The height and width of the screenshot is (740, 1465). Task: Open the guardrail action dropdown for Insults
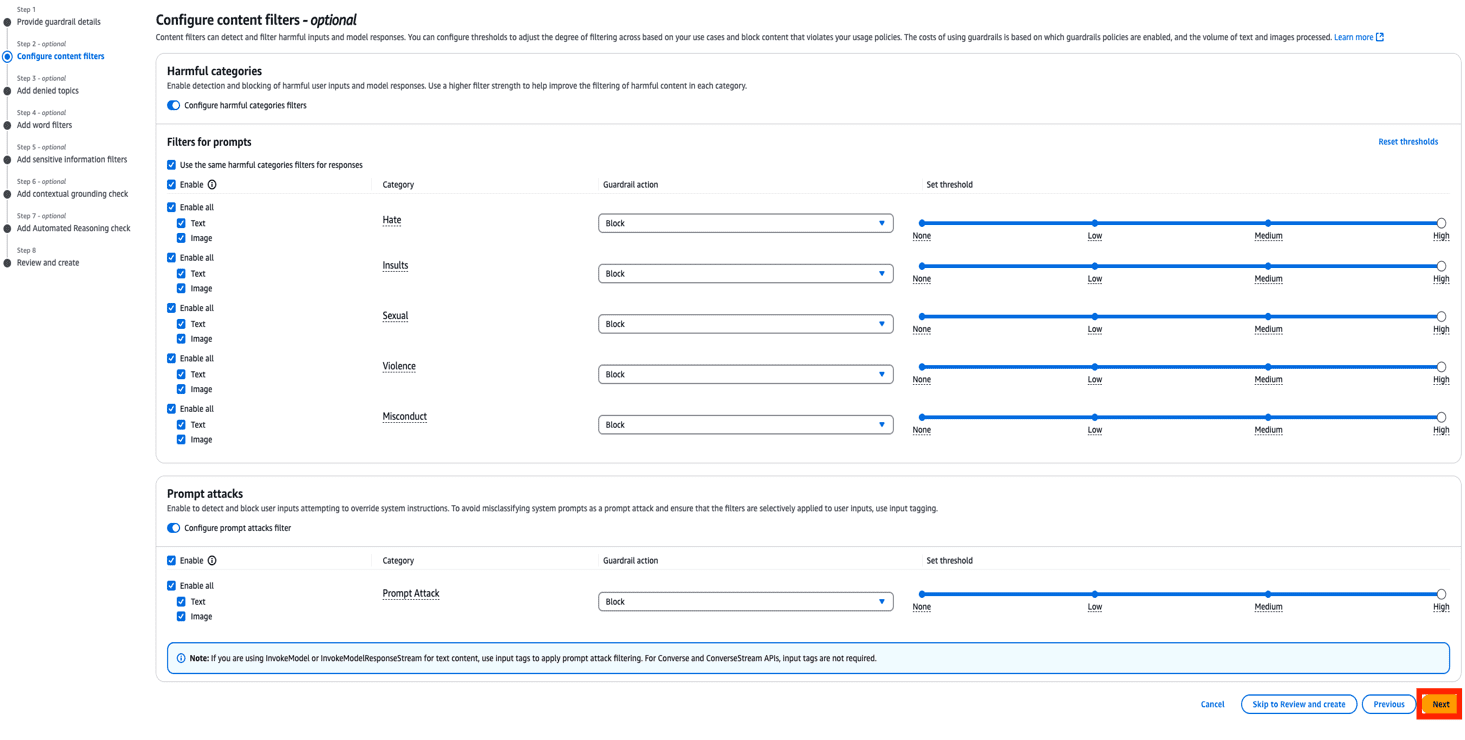coord(744,272)
